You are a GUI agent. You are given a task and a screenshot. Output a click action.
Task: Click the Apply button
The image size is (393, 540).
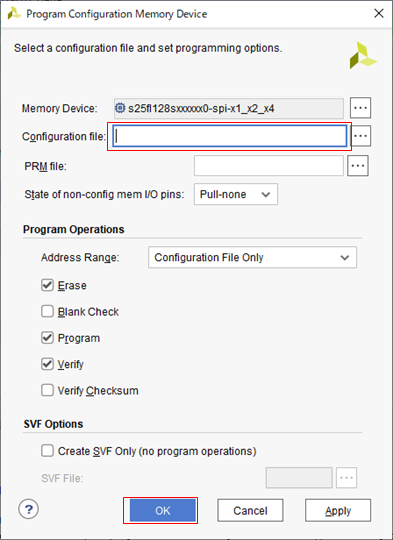coord(338,510)
